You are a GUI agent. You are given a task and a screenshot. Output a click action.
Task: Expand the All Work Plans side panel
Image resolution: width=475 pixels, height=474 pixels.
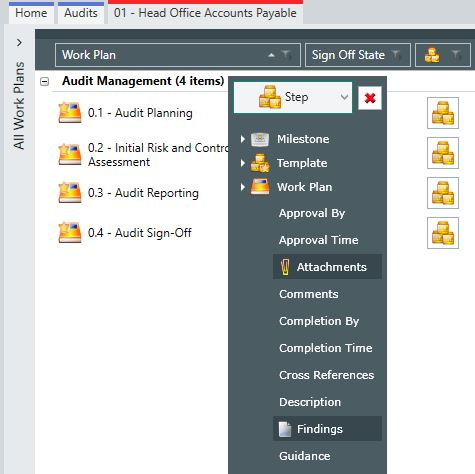tap(19, 43)
